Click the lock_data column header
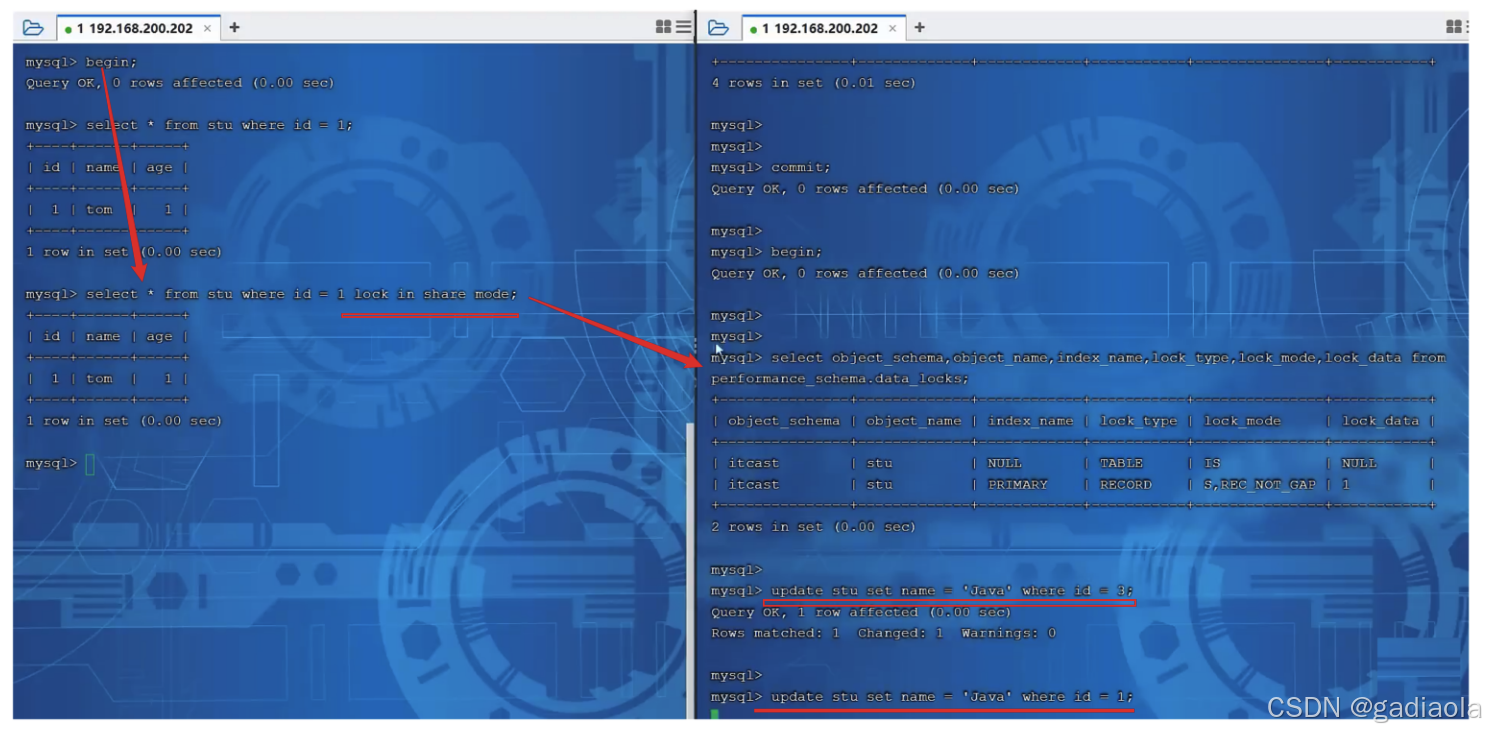1486x734 pixels. click(x=1379, y=421)
